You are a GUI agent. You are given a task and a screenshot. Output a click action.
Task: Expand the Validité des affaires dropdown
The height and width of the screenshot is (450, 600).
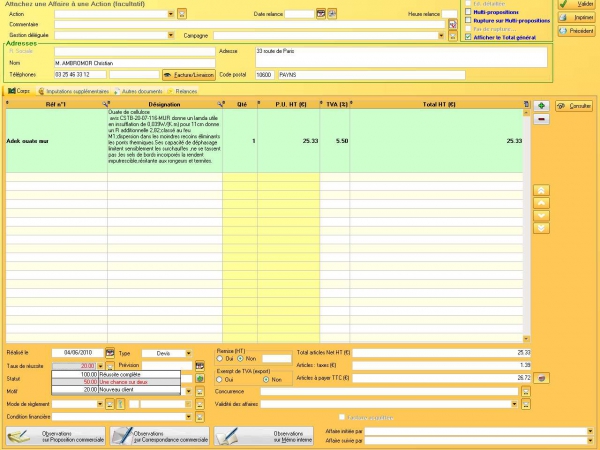(514, 404)
